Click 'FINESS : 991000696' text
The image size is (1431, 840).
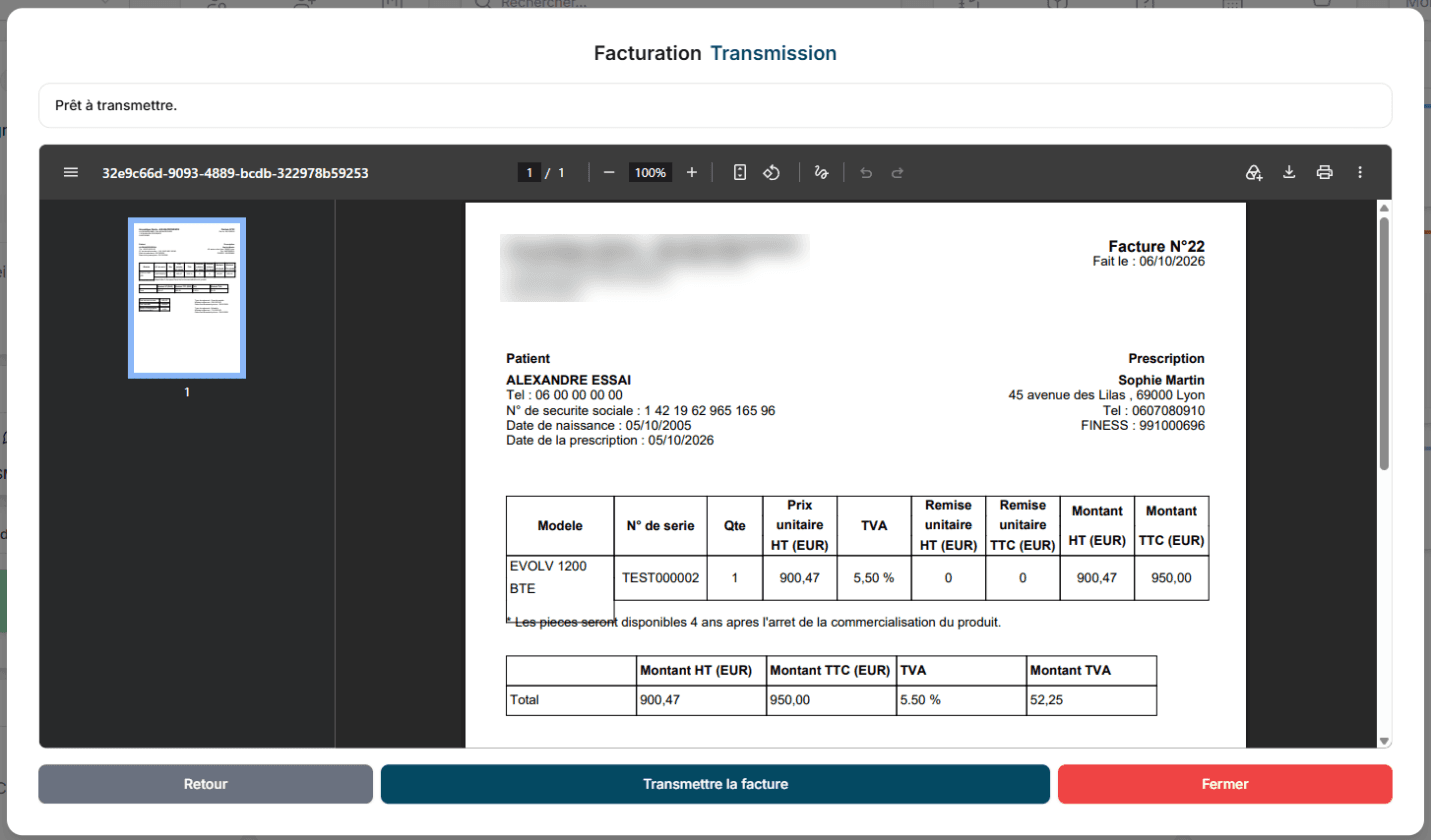(x=1143, y=425)
